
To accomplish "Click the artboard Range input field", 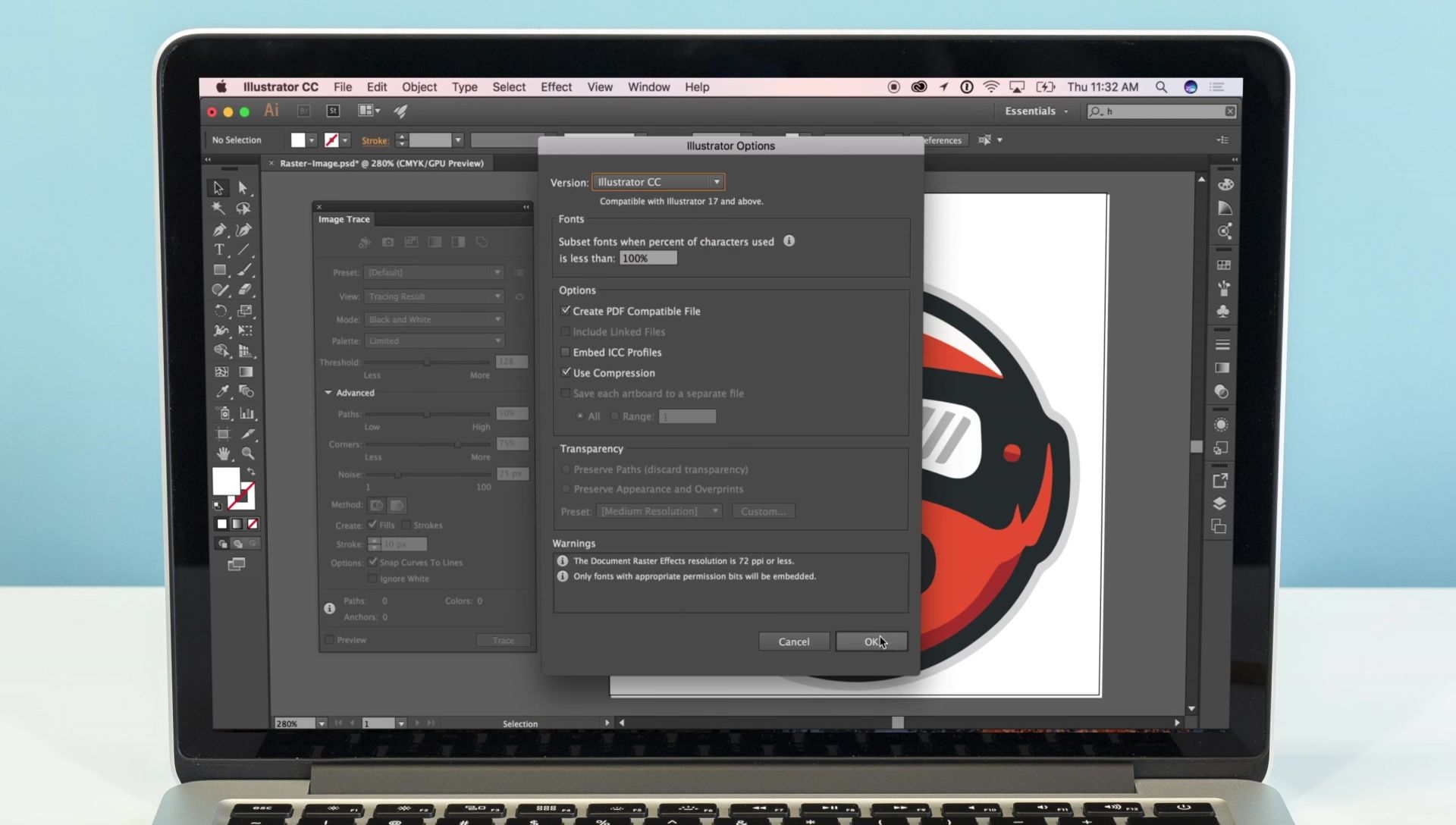I will [x=687, y=416].
